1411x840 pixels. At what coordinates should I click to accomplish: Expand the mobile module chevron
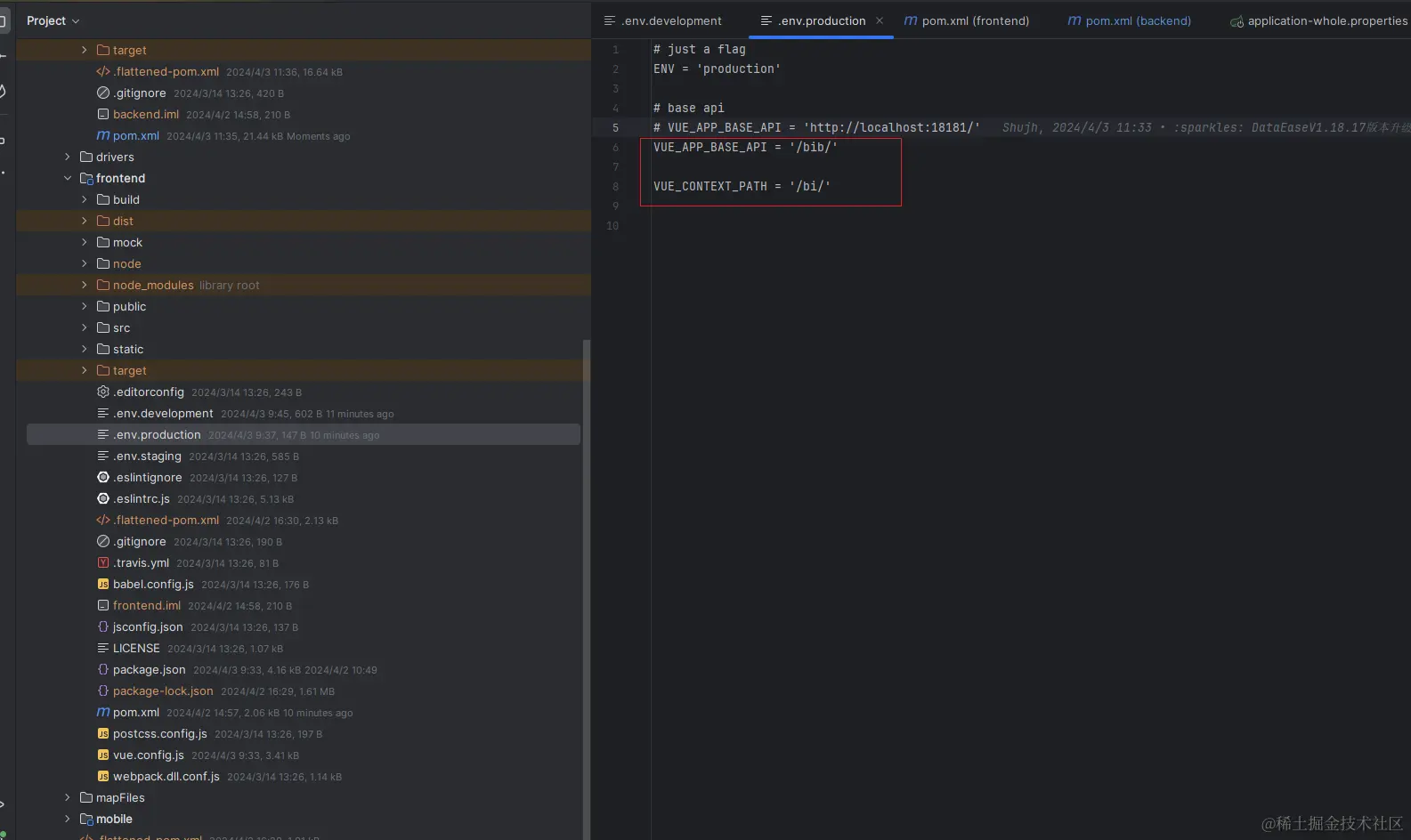(67, 819)
